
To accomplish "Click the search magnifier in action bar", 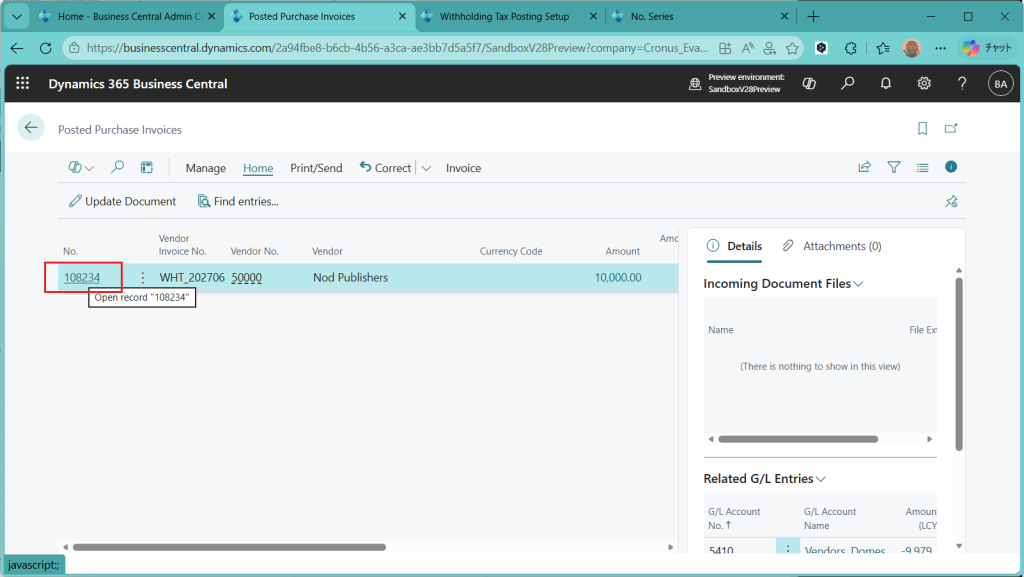I will point(117,168).
